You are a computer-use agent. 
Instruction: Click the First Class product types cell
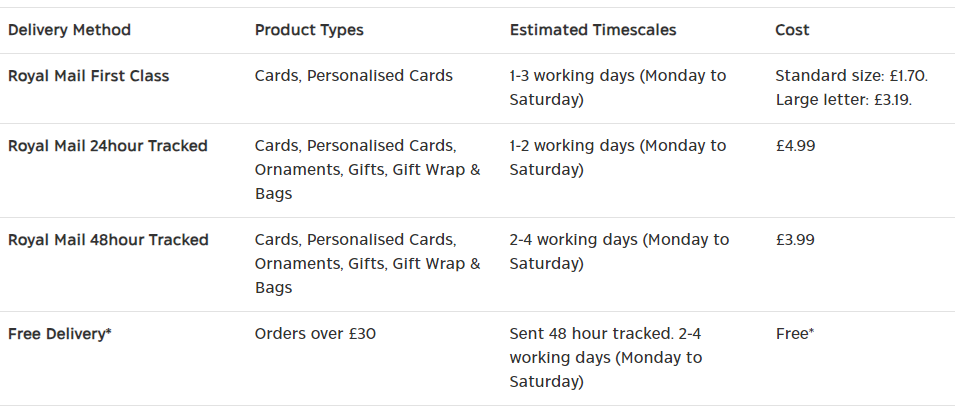tap(354, 76)
